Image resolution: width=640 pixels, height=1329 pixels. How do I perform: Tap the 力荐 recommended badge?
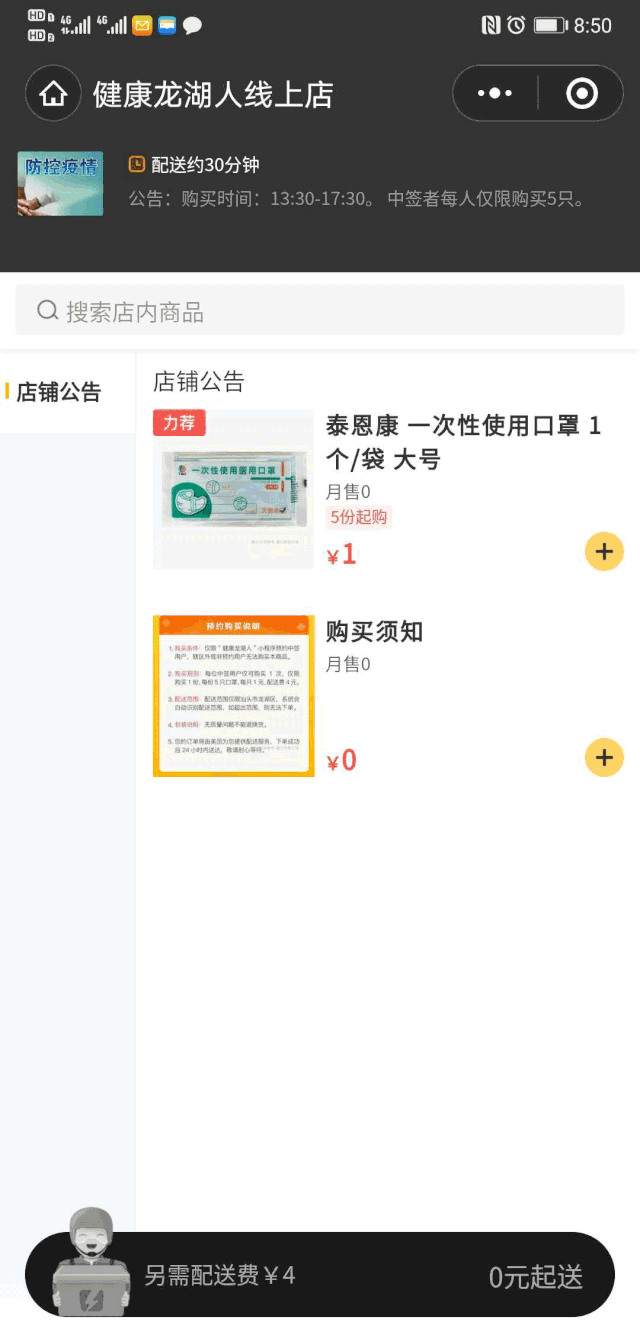[x=179, y=423]
